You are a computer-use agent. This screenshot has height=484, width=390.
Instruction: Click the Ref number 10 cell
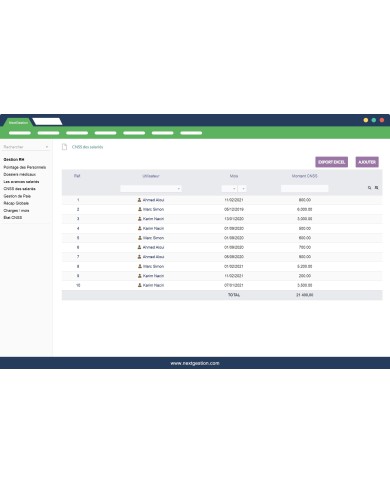(78, 285)
